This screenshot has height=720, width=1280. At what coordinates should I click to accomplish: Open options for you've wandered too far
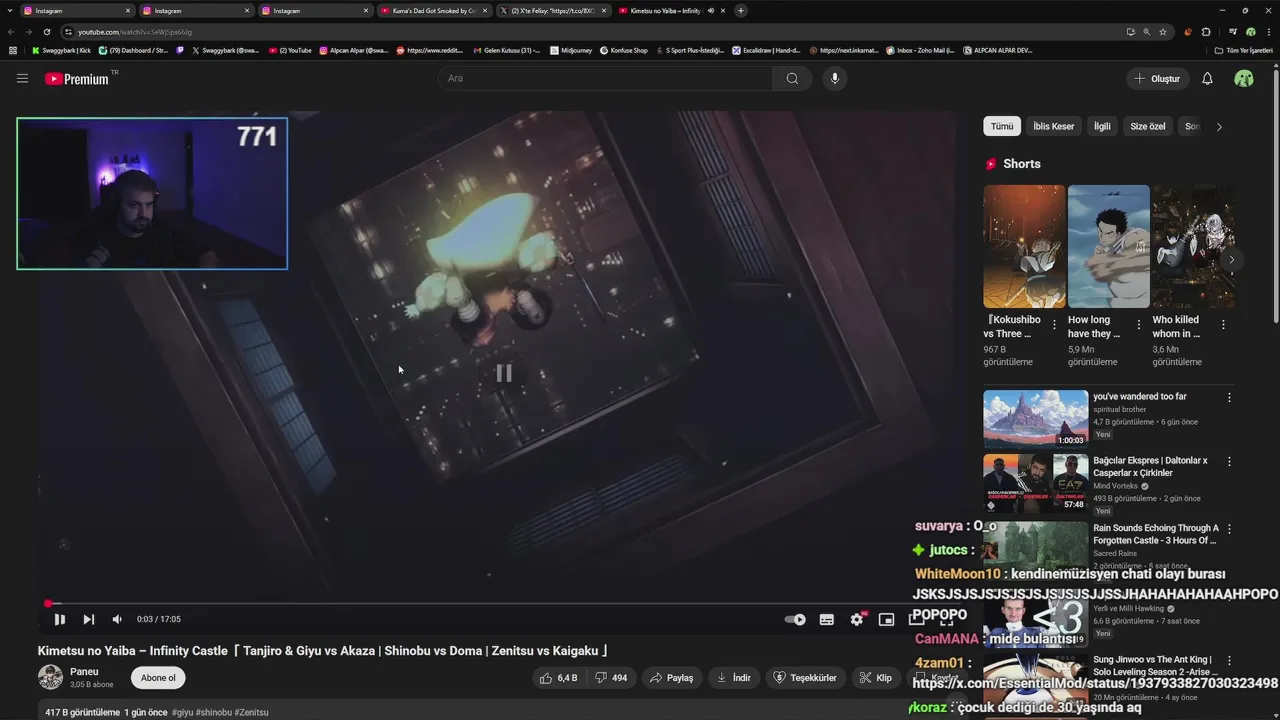point(1229,397)
